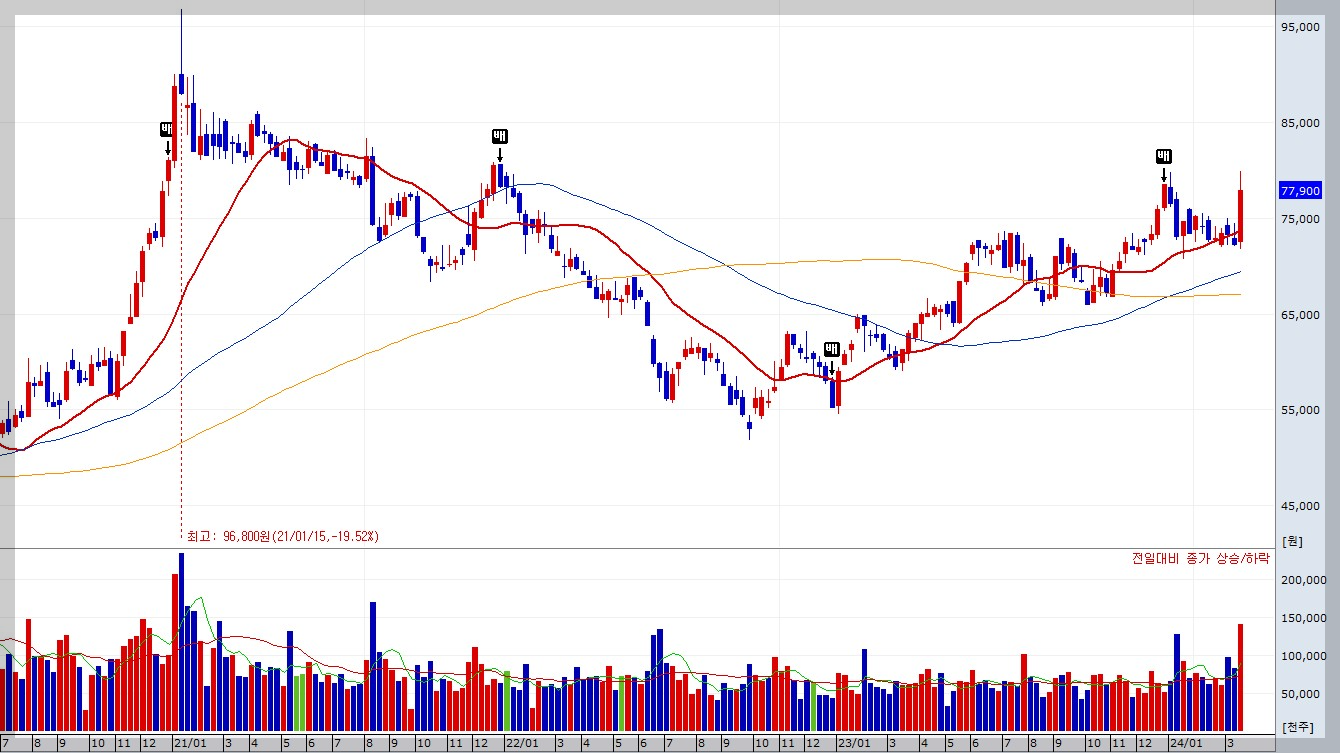Click the '배' dividend marker near 24/01
The width and height of the screenshot is (1340, 753).
[x=1164, y=156]
